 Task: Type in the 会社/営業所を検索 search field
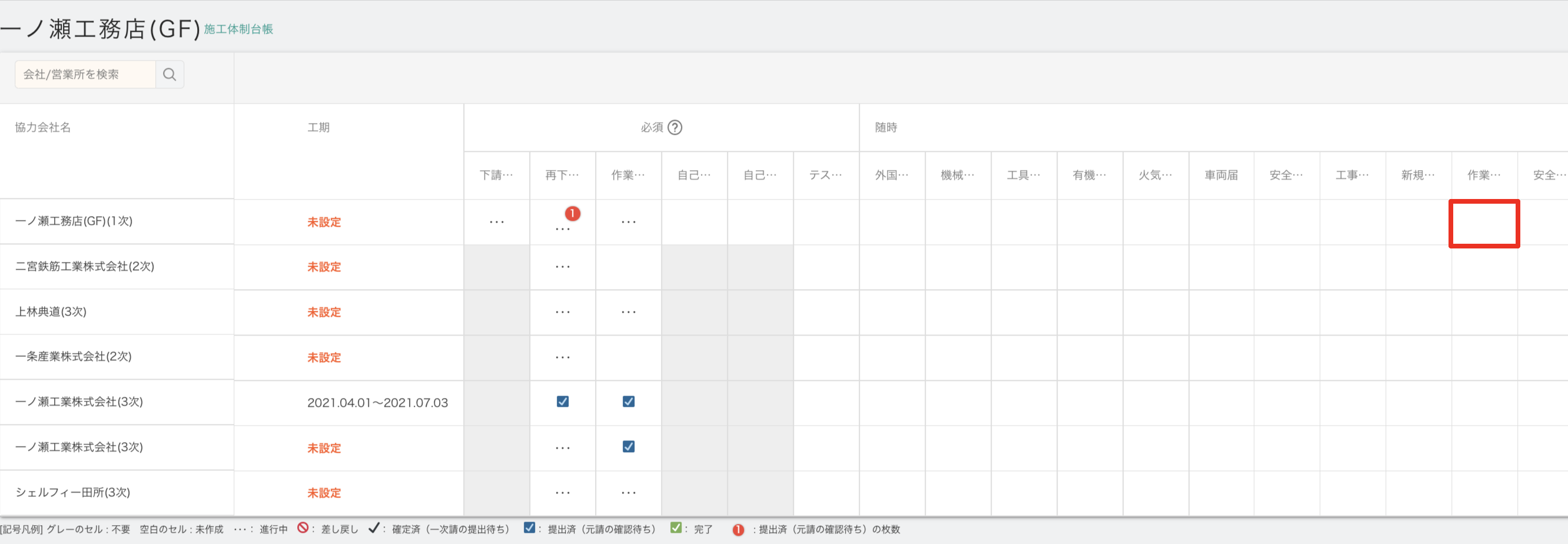[x=85, y=74]
